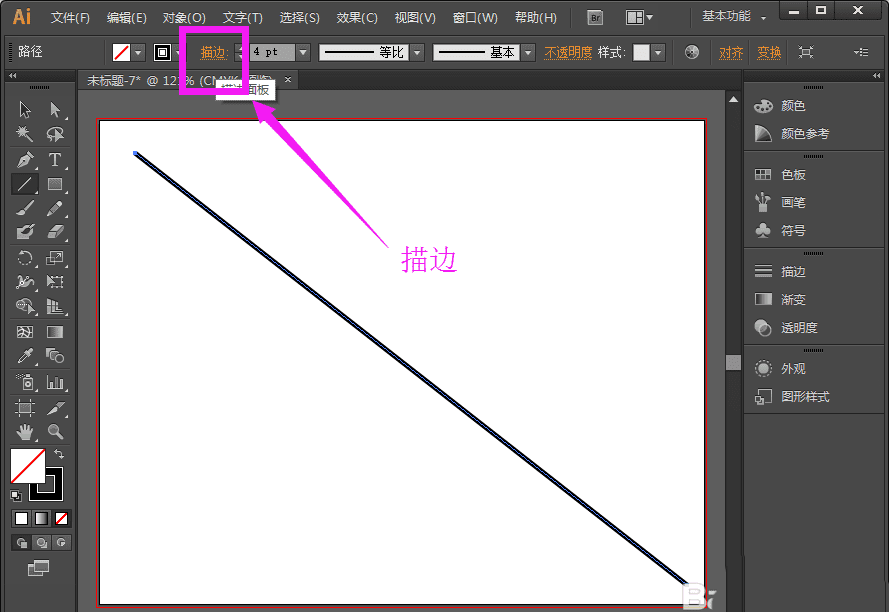
Task: Select the Warp tool
Action: click(x=24, y=282)
